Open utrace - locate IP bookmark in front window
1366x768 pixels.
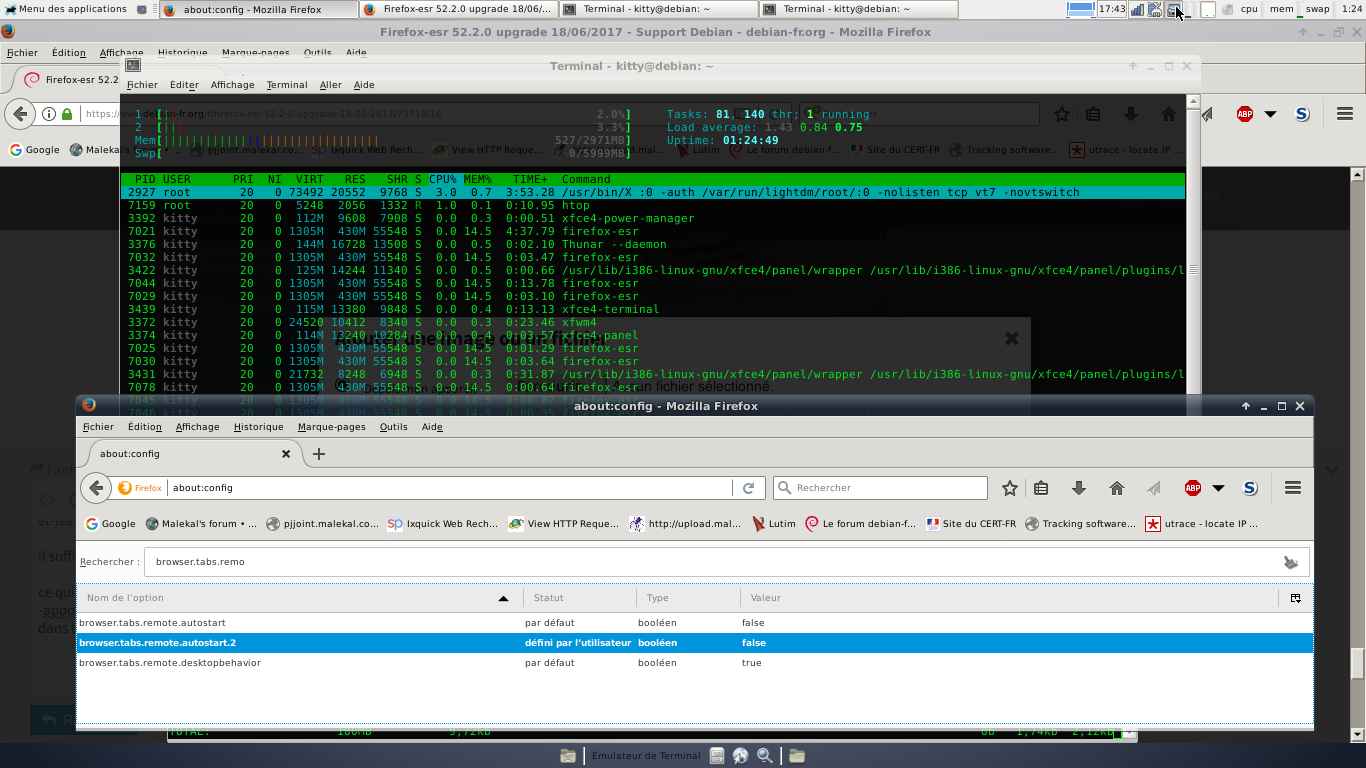coord(1202,524)
